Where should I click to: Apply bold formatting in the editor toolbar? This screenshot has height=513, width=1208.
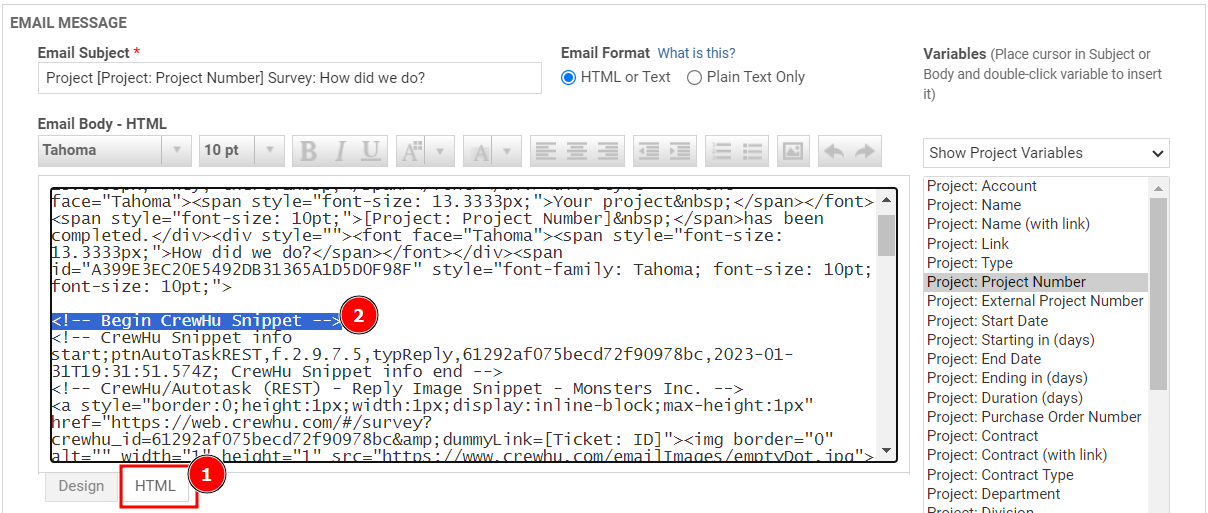308,151
